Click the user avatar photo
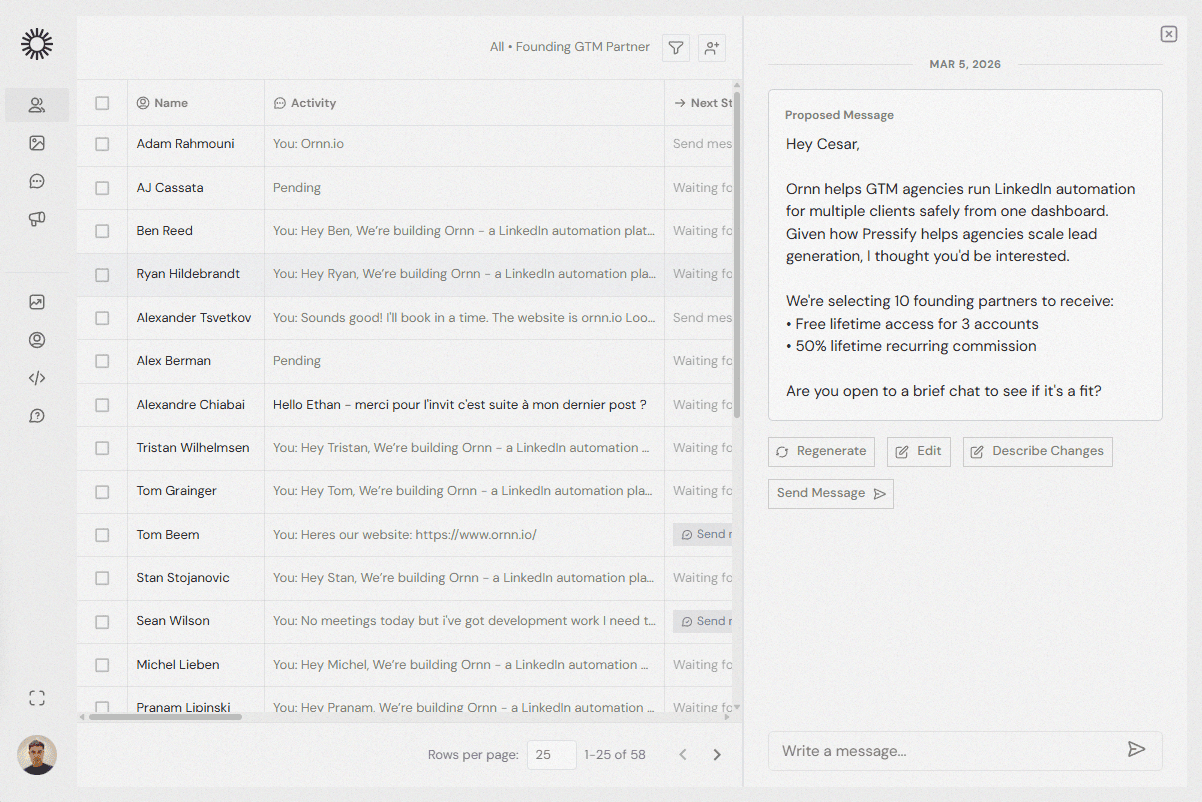 click(x=37, y=755)
